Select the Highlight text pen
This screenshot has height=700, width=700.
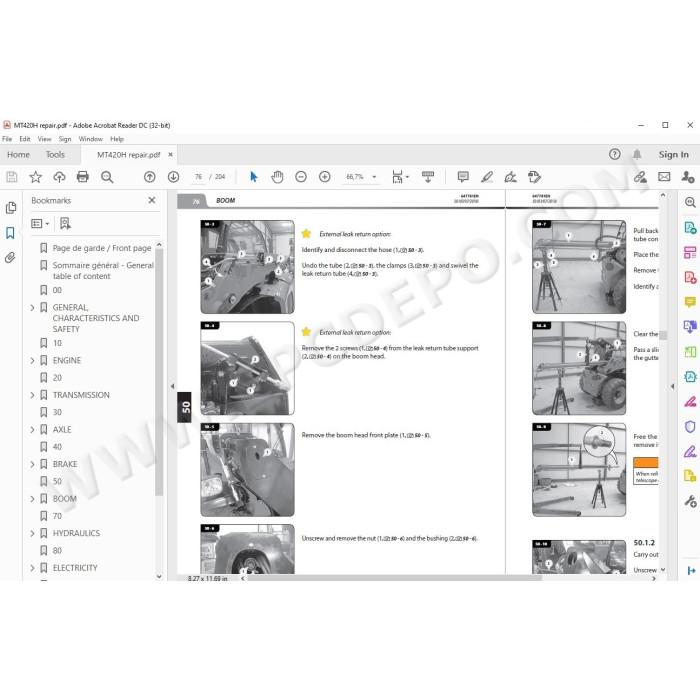tap(487, 177)
